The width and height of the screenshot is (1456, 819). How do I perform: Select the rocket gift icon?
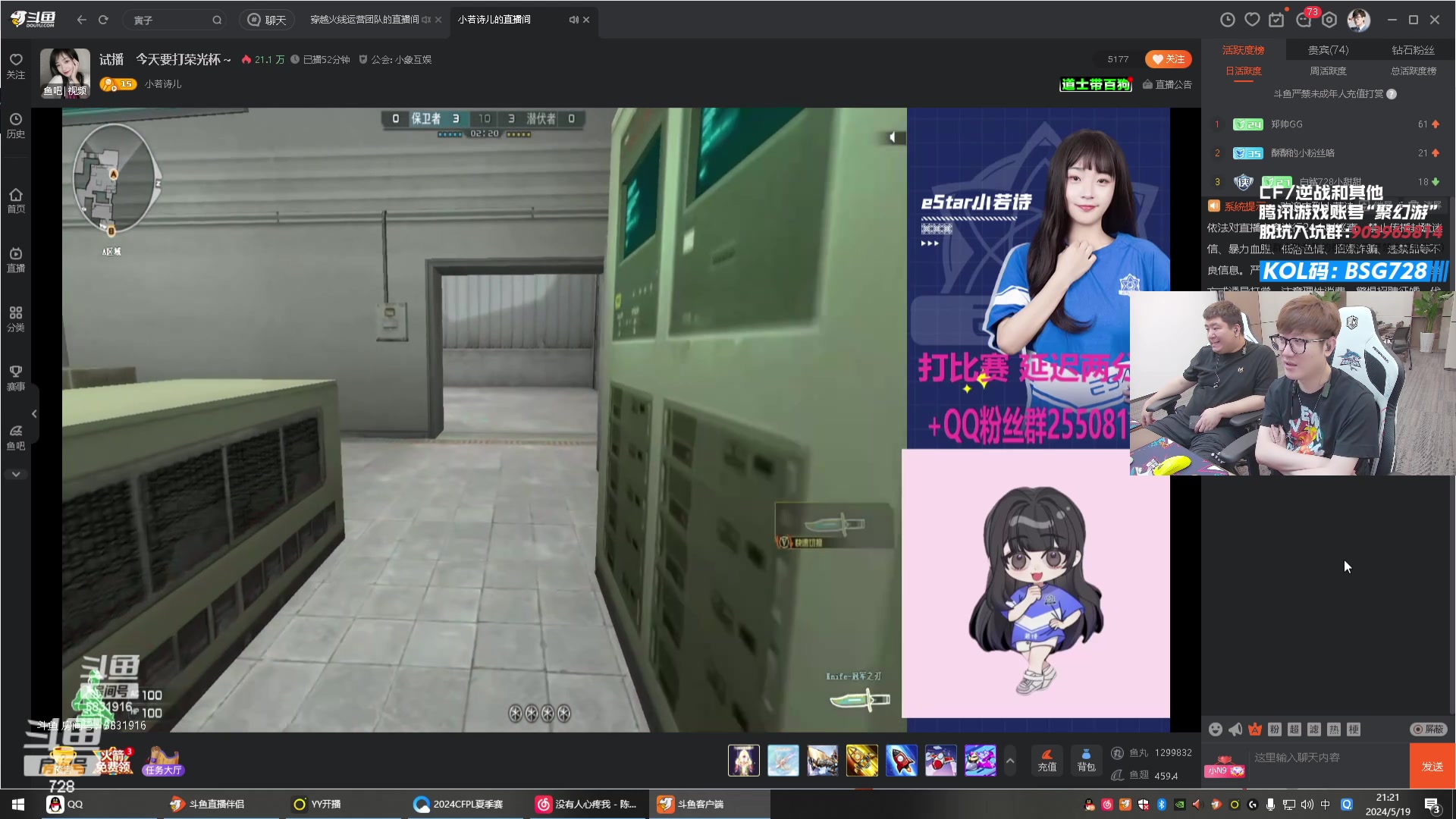point(902,760)
